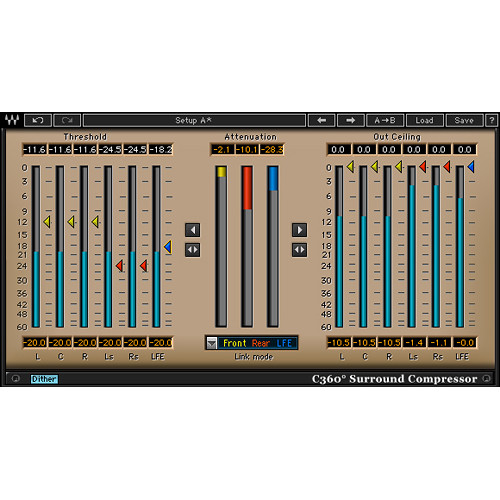Select the blue LFE threshold marker
The width and height of the screenshot is (500, 500).
click(x=168, y=247)
